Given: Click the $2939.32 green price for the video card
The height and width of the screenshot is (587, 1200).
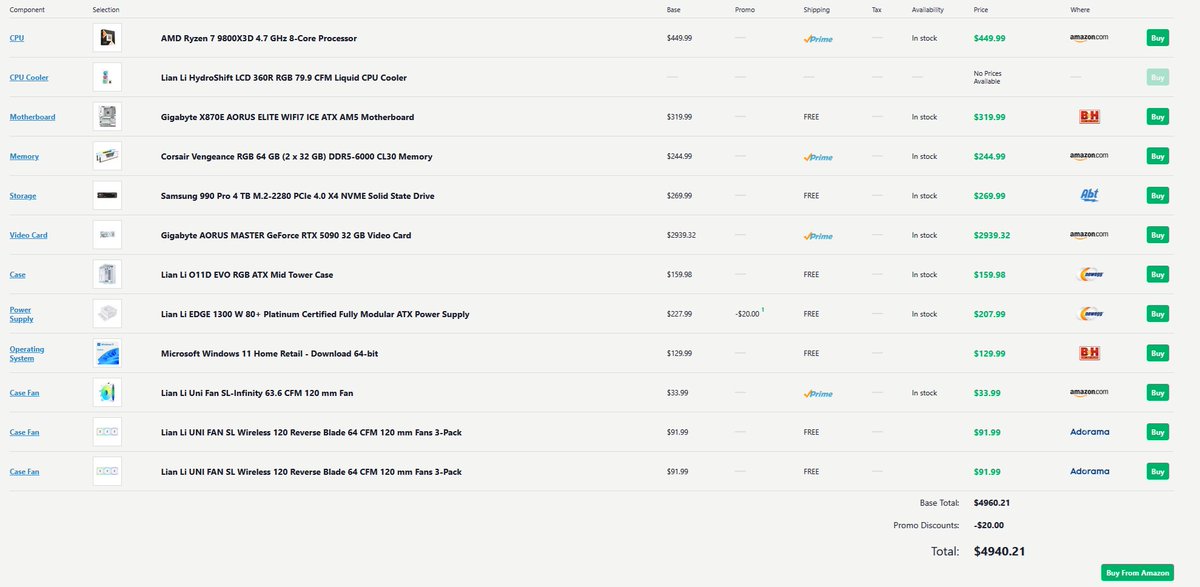Looking at the screenshot, I should [x=992, y=235].
